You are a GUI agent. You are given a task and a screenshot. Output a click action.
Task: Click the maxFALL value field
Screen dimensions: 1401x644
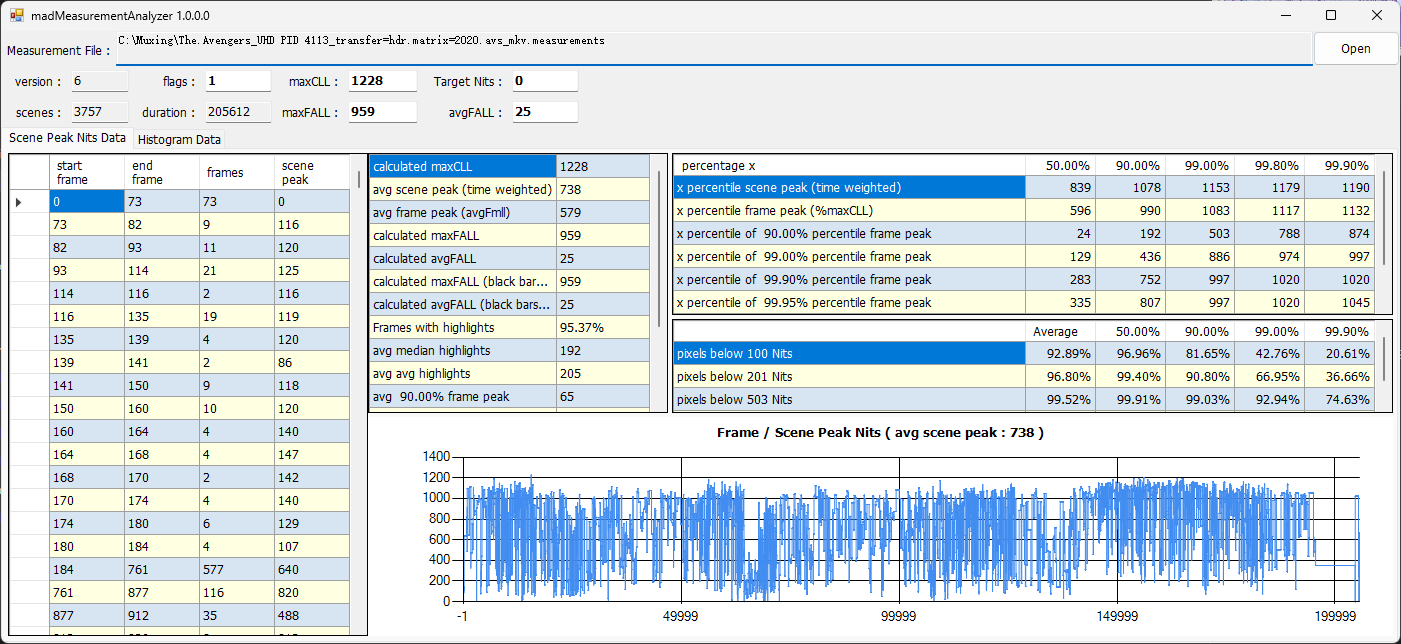(382, 112)
